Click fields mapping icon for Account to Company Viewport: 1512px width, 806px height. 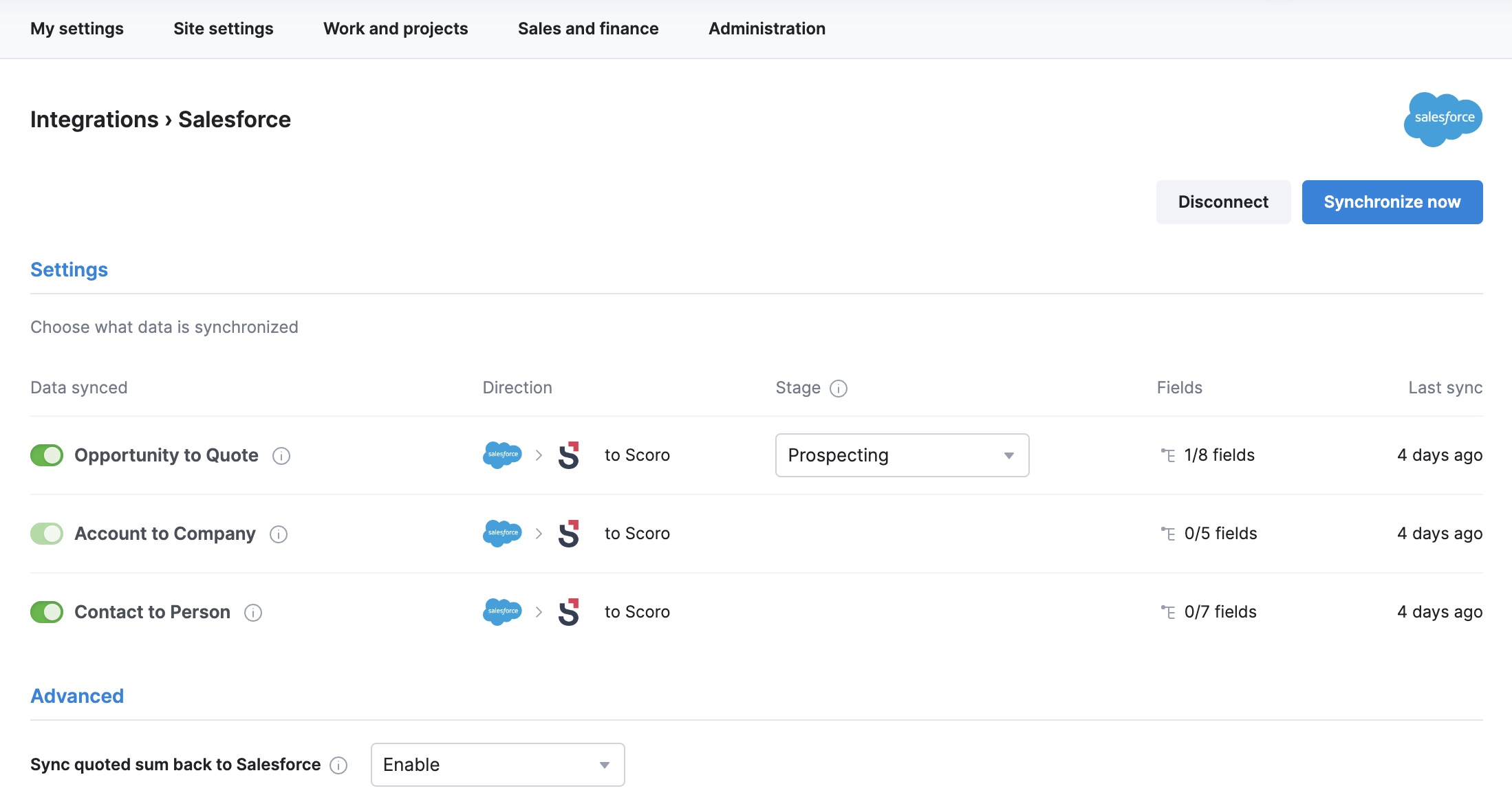point(1168,534)
